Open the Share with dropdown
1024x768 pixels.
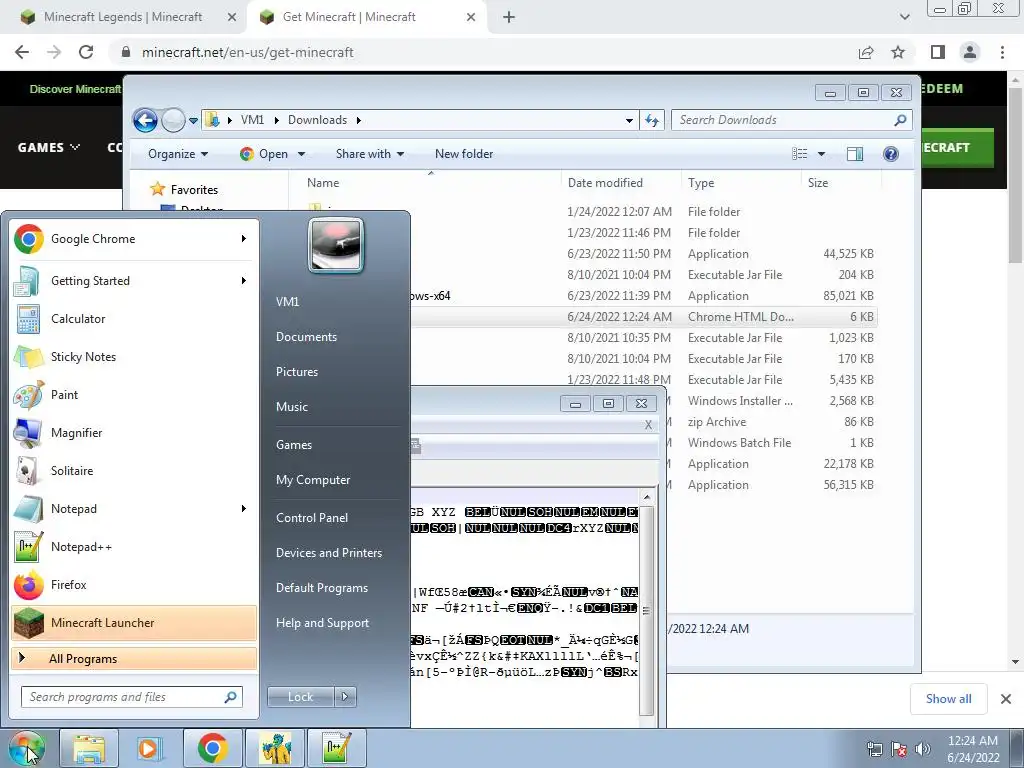click(370, 153)
